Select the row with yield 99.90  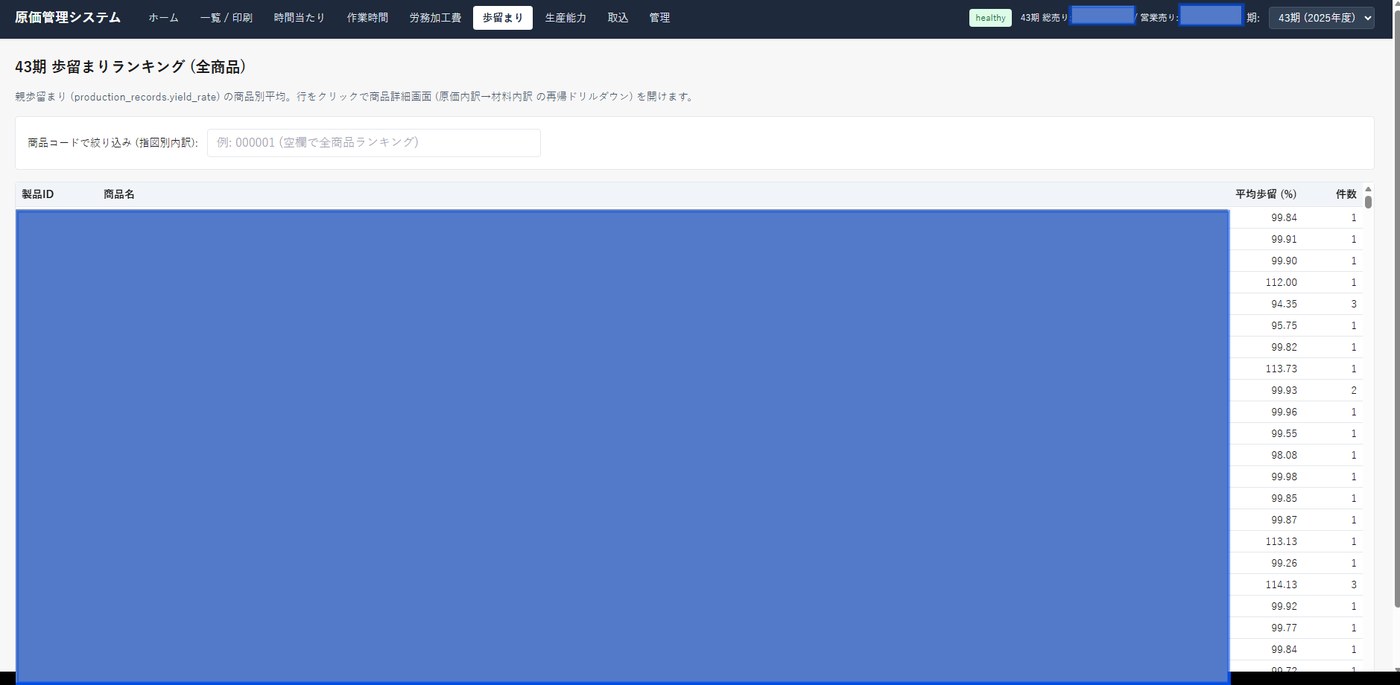(x=689, y=261)
